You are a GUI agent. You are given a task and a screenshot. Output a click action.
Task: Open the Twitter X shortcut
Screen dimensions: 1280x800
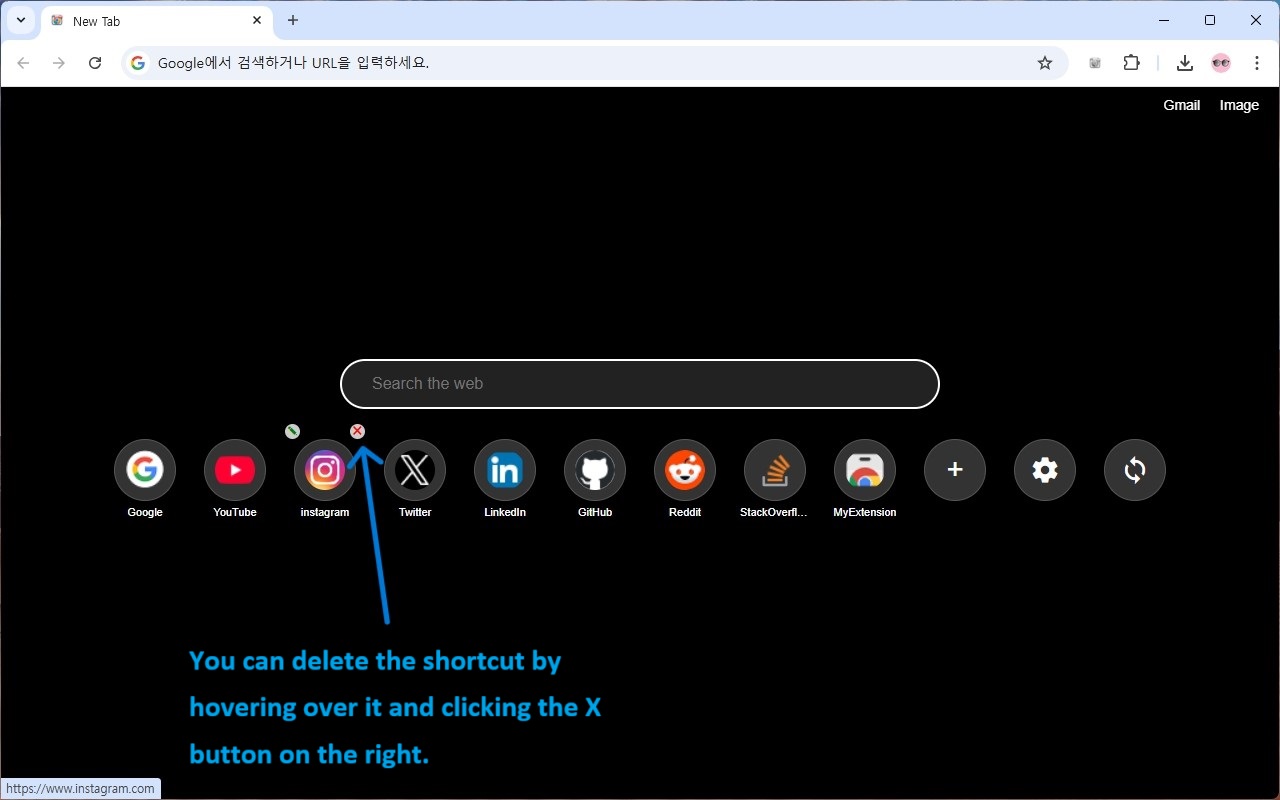click(x=415, y=470)
